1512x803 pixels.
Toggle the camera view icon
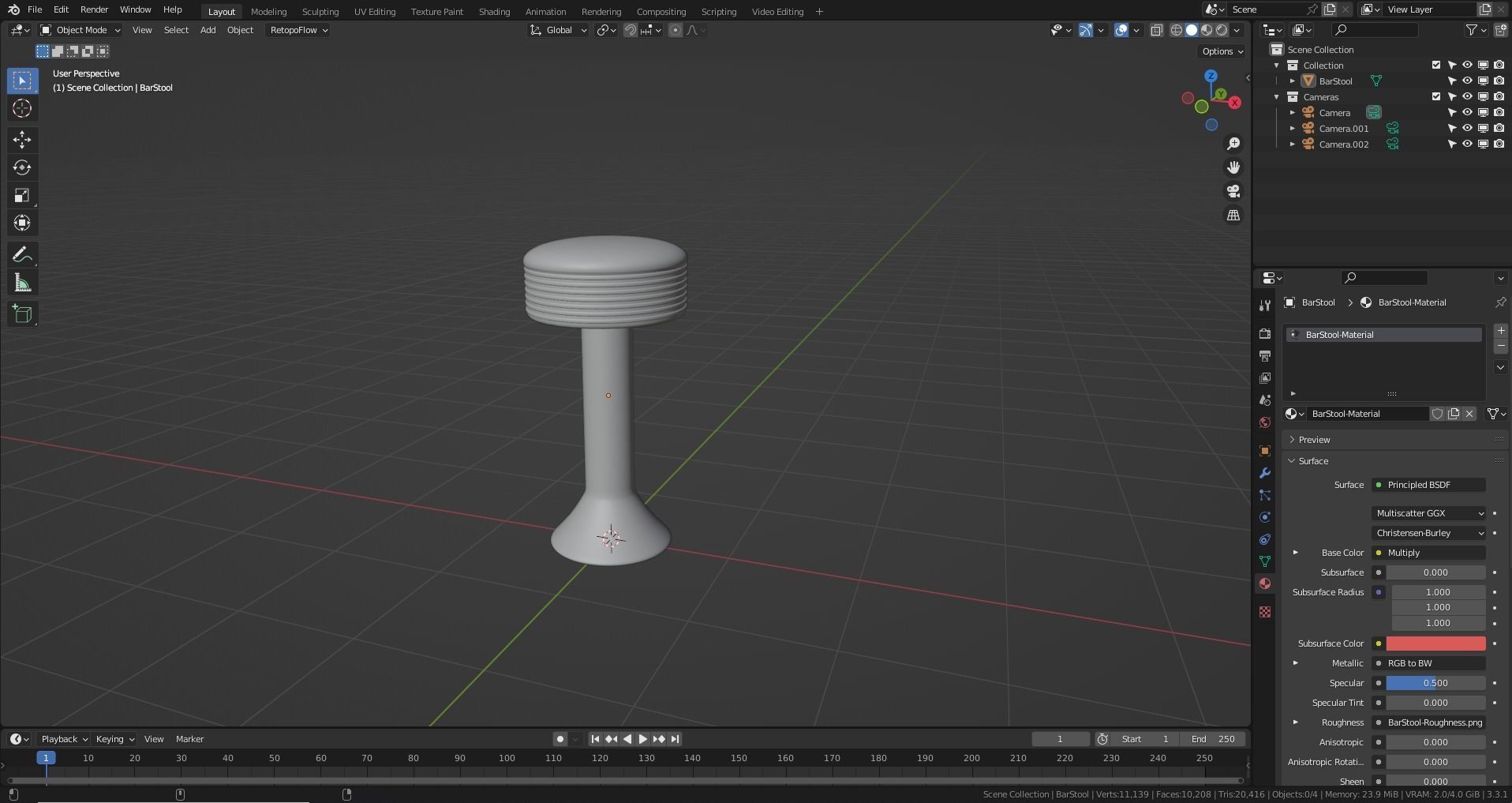pos(1233,191)
